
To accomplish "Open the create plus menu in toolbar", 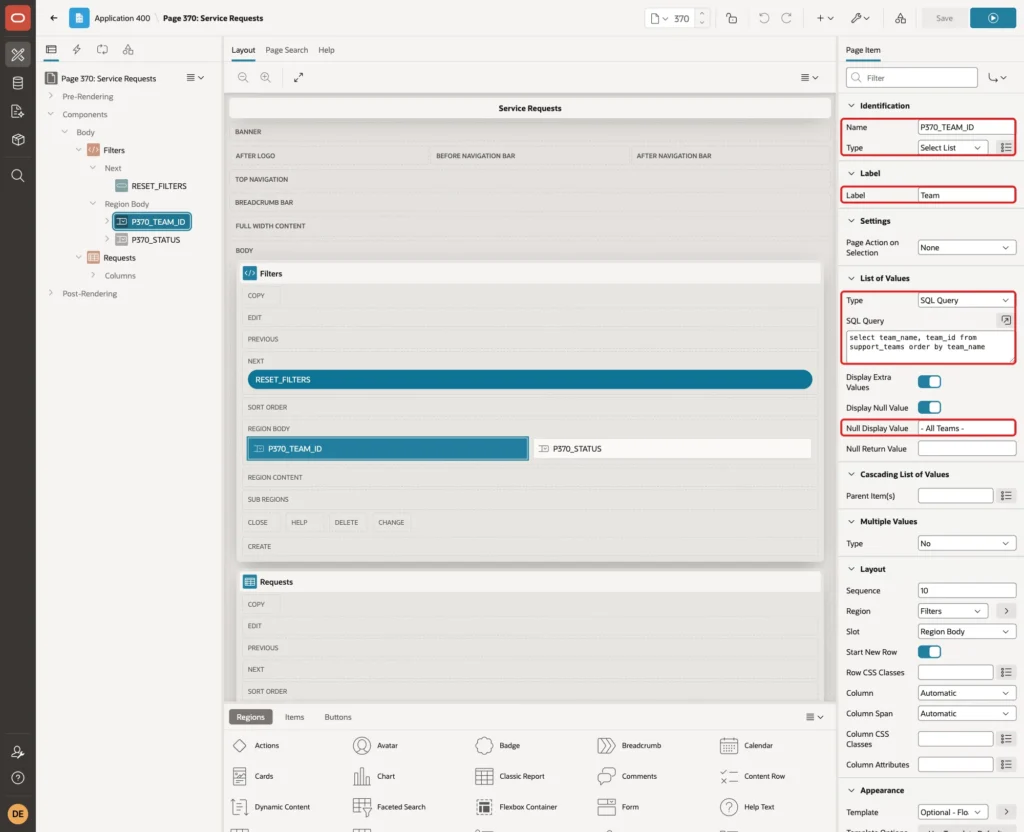I will click(x=825, y=18).
